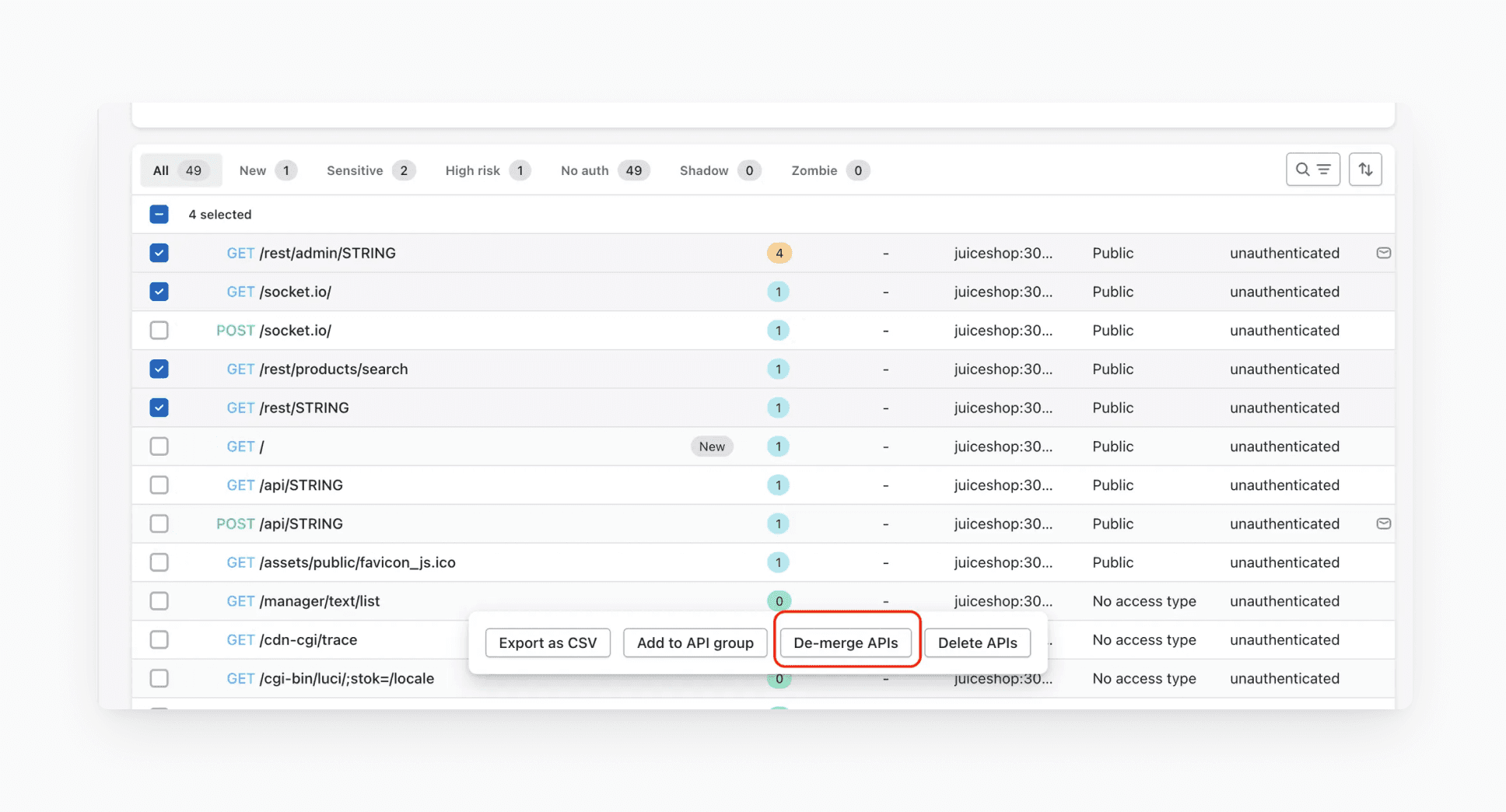Open GET /rest/admin/STRING endpoint
1506x812 pixels.
point(311,253)
